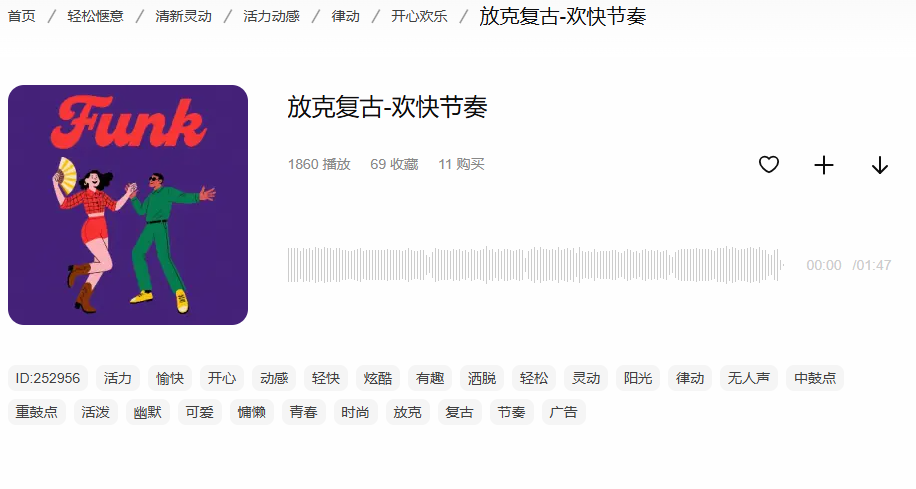Viewport: 916px width, 489px height.
Task: Select the 轻松 tag
Action: pyautogui.click(x=533, y=378)
